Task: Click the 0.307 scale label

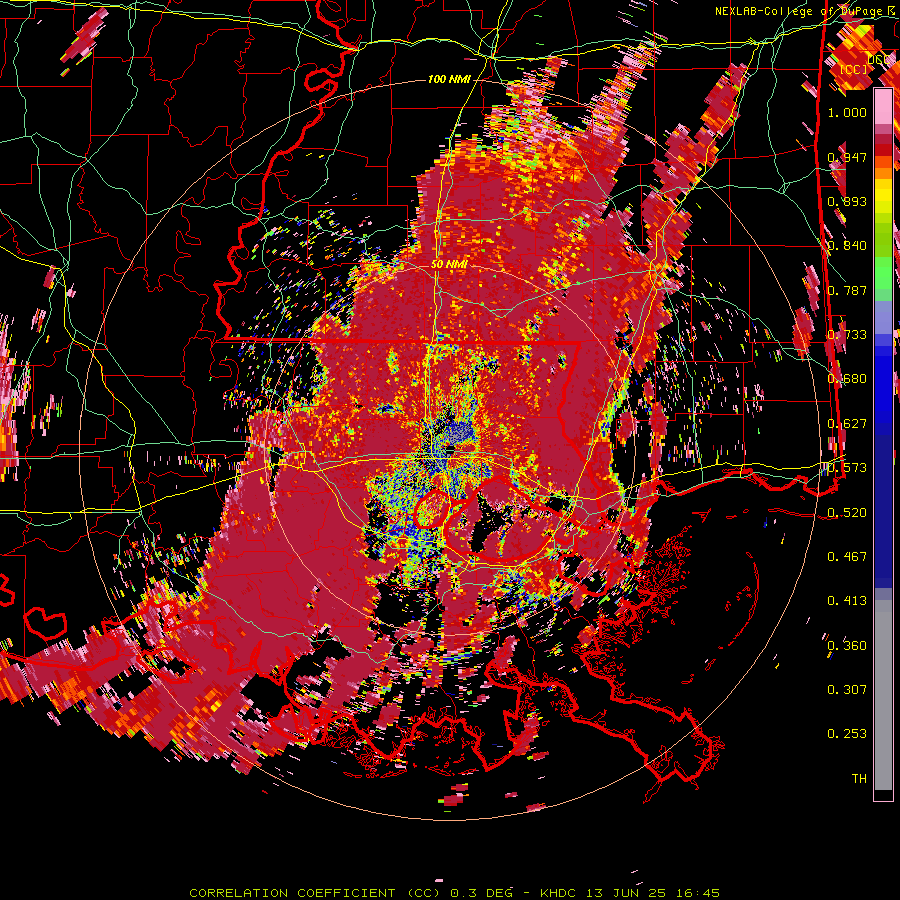Action: click(x=847, y=689)
